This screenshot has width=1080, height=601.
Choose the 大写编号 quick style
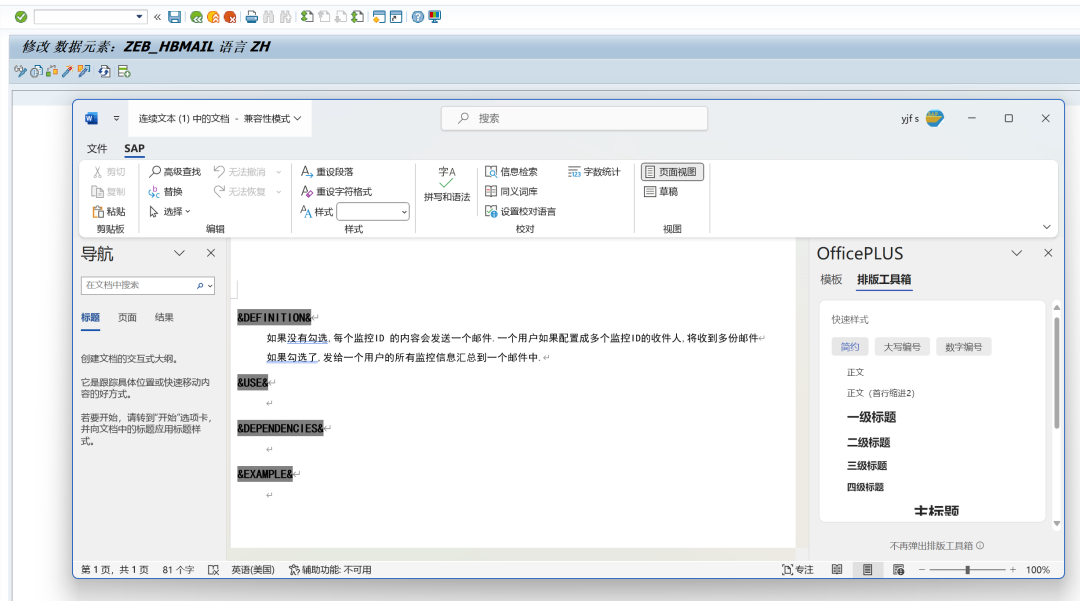click(902, 347)
